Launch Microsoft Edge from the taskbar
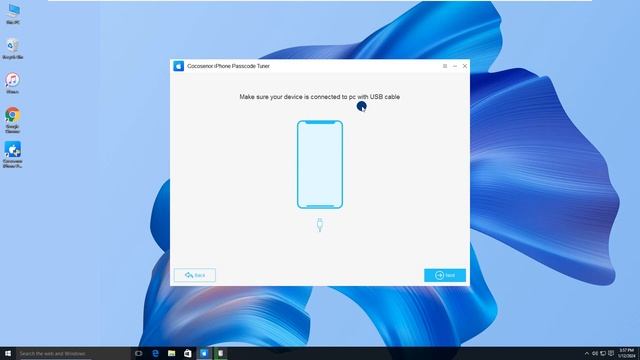Screen dimensions: 640x360 coord(156,353)
